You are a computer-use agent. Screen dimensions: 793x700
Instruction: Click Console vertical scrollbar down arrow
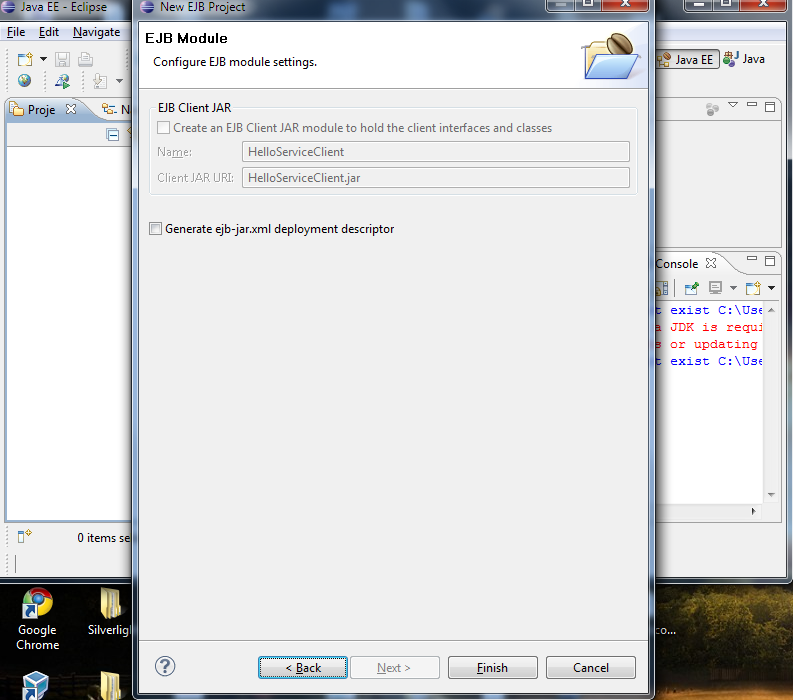click(x=771, y=495)
